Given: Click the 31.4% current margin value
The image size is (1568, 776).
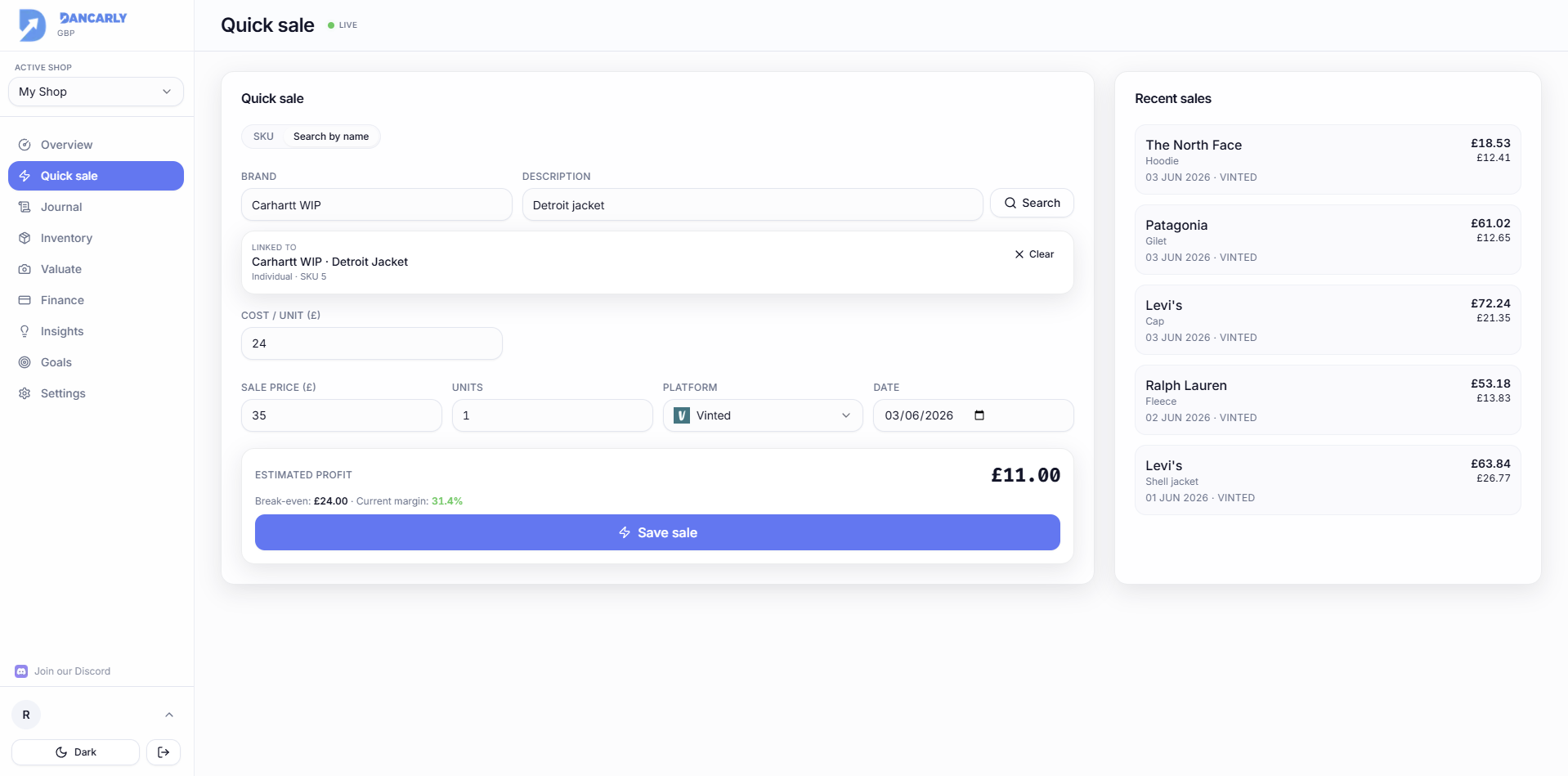Looking at the screenshot, I should [447, 501].
